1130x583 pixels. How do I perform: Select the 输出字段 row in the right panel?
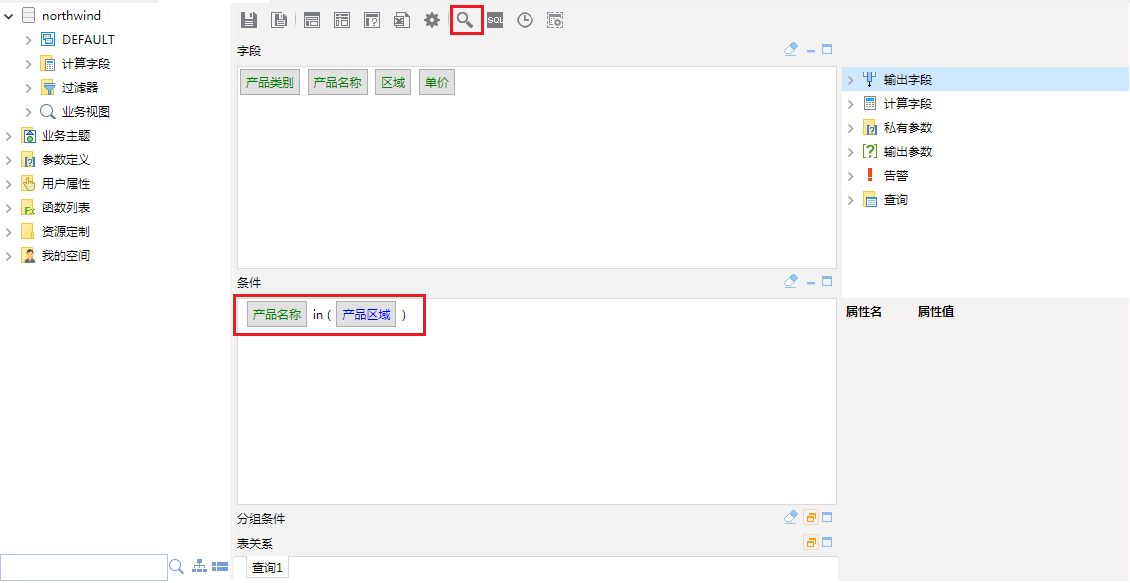tap(986, 80)
